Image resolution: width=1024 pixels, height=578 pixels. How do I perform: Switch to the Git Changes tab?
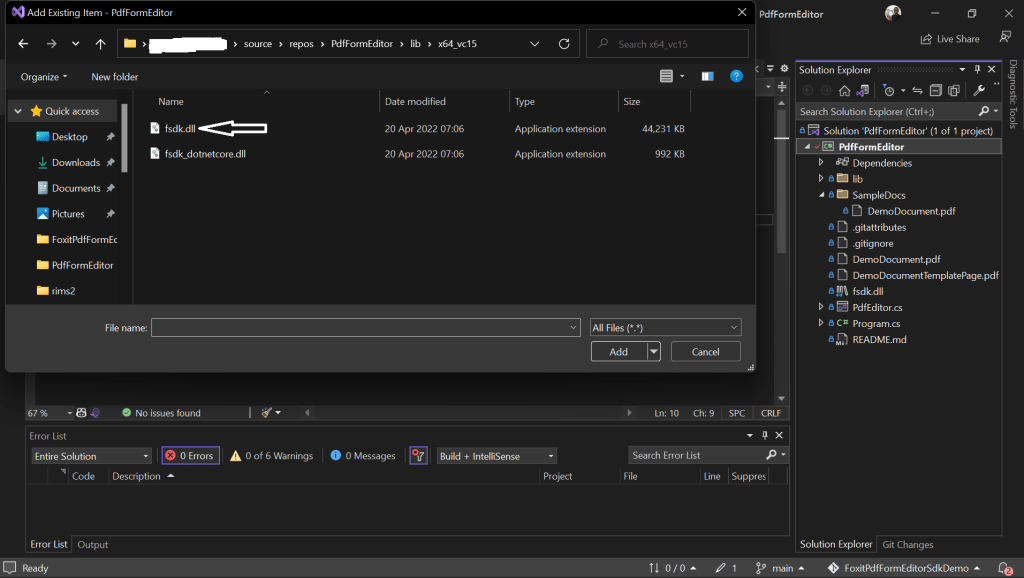(x=907, y=545)
